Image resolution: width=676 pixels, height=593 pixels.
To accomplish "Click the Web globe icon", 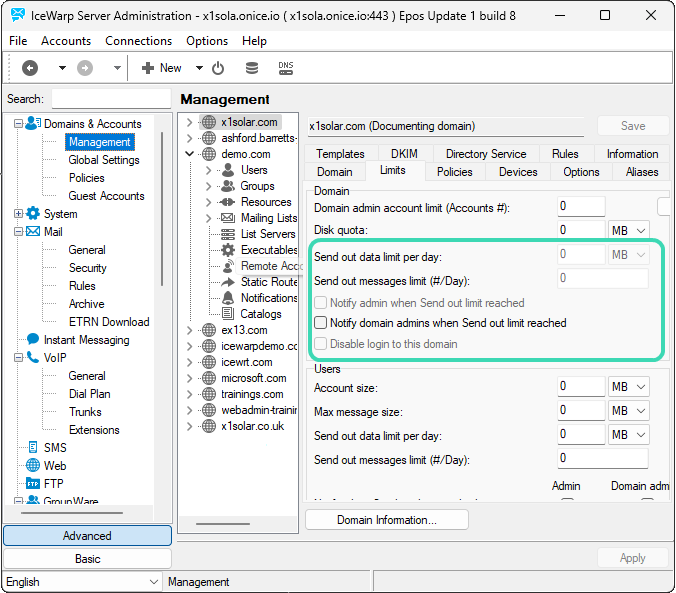I will 33,465.
